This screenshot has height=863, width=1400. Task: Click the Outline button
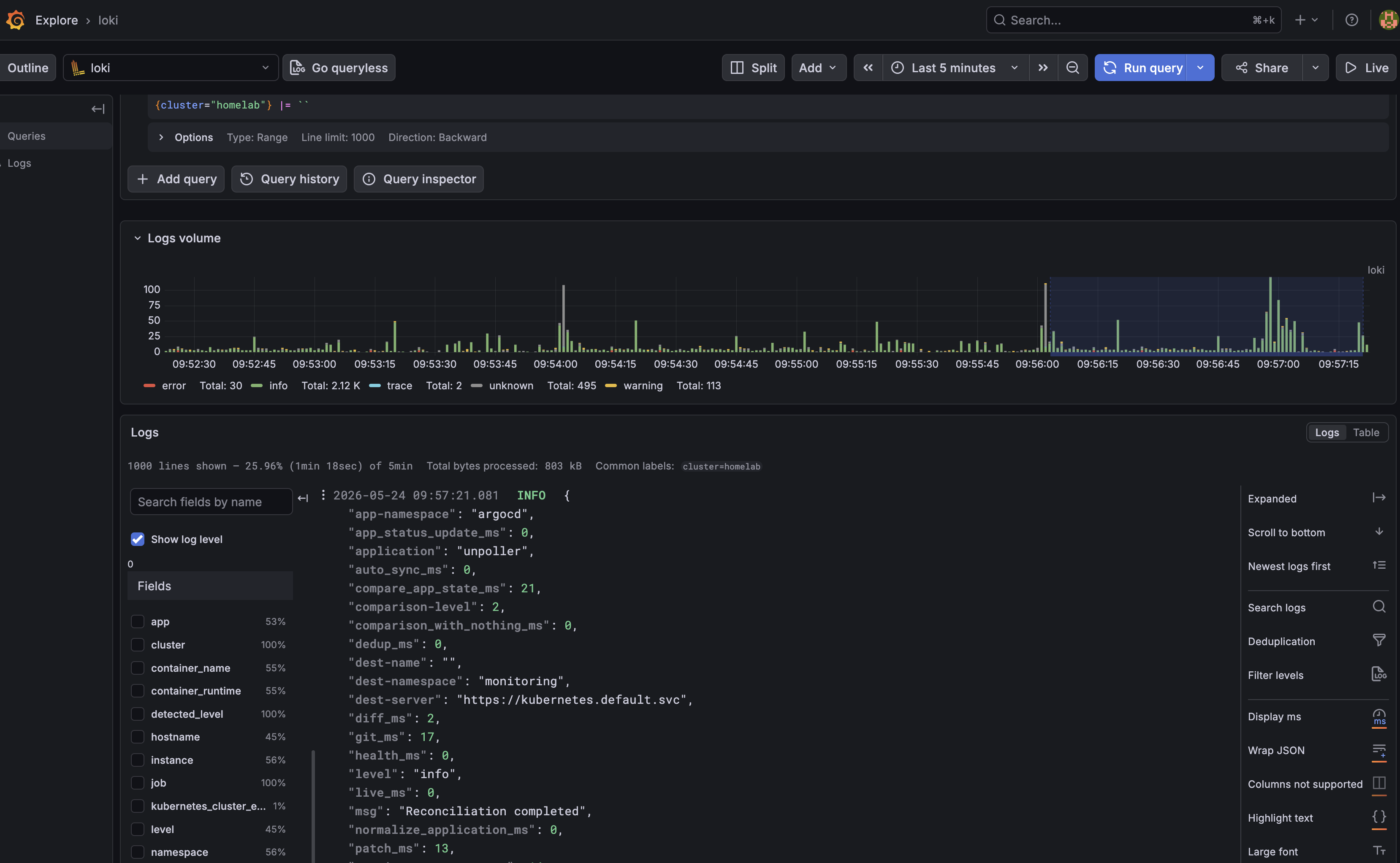(27, 68)
